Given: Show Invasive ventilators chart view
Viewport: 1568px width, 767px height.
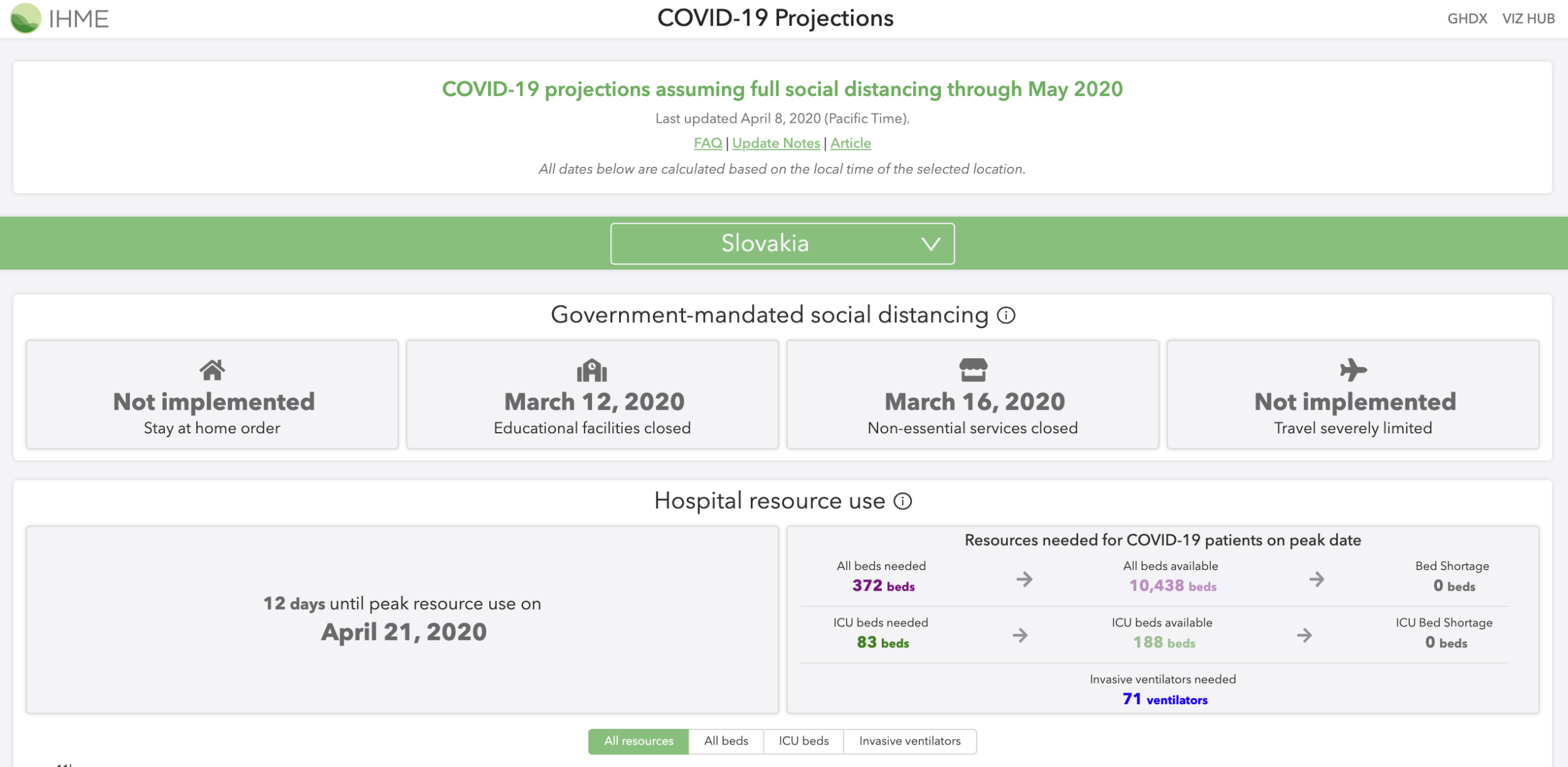Looking at the screenshot, I should (909, 741).
